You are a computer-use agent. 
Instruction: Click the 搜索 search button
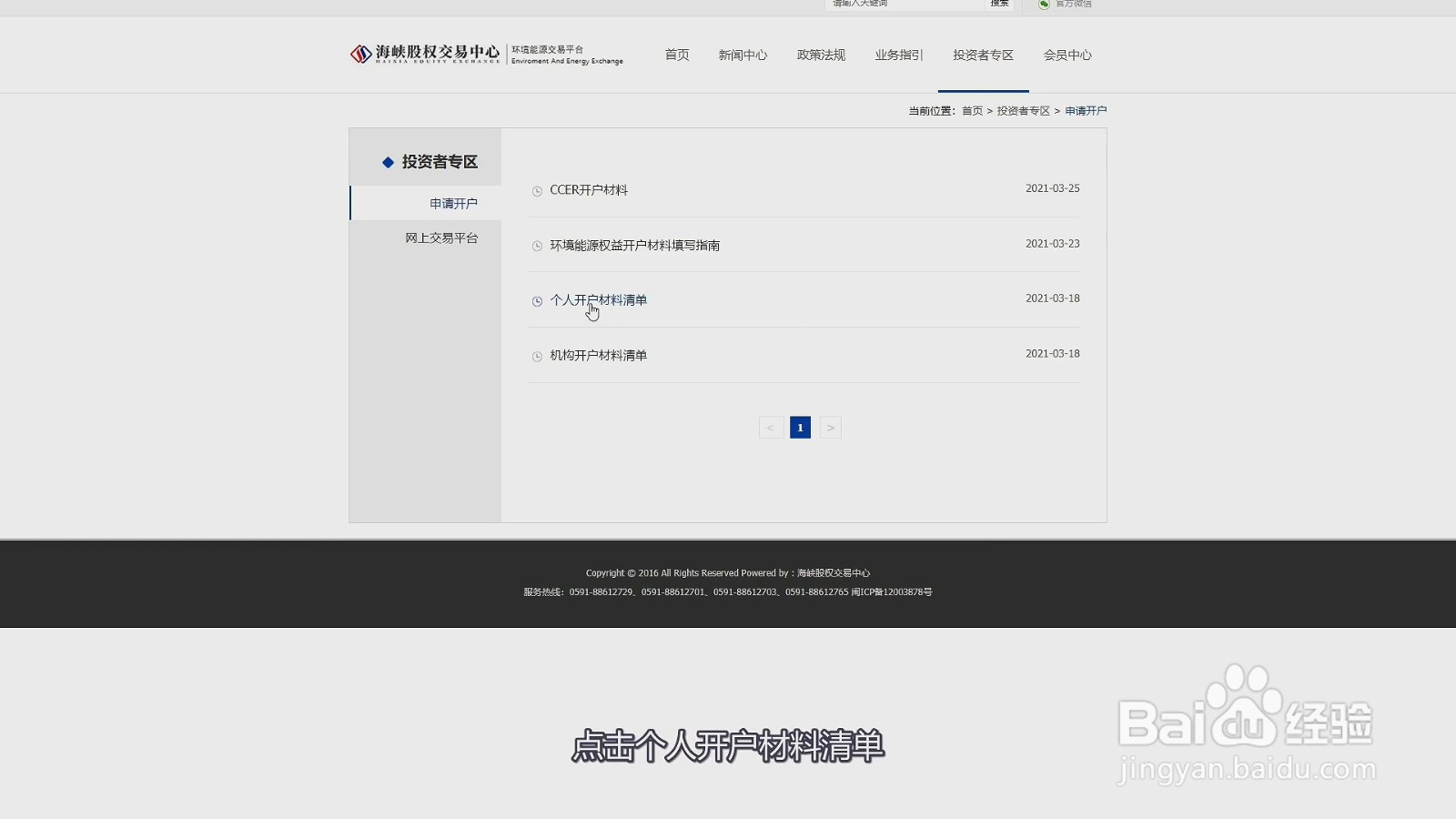[1000, 4]
